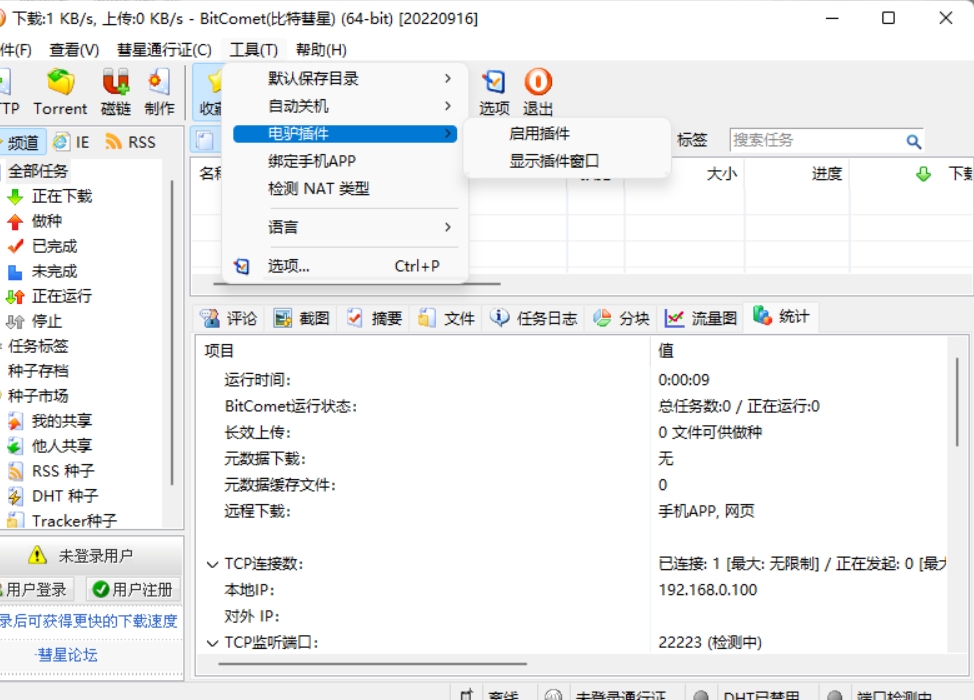Open the 评论 comments tab

tap(229, 318)
